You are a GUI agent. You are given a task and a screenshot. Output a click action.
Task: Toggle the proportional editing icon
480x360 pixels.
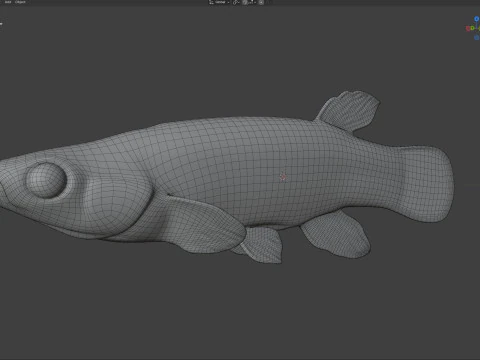[x=261, y=2]
